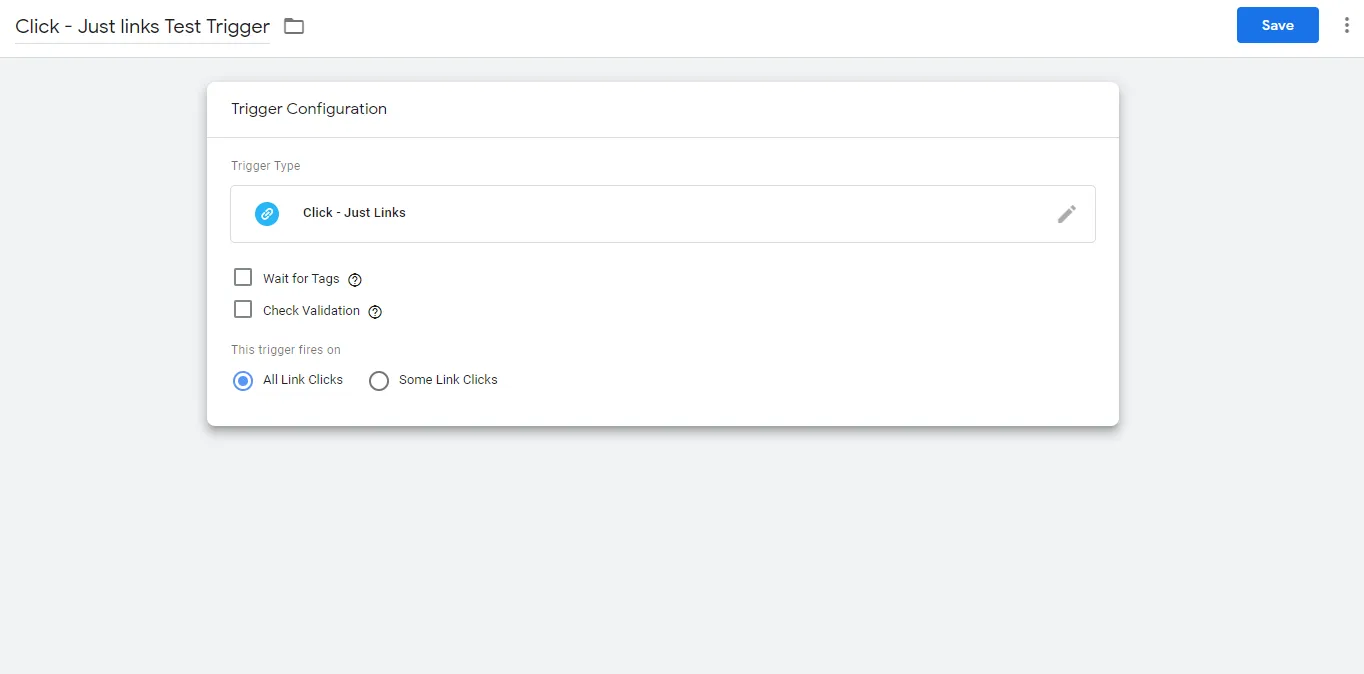1364x674 pixels.
Task: Click the Some Link Clicks label text
Action: click(448, 380)
